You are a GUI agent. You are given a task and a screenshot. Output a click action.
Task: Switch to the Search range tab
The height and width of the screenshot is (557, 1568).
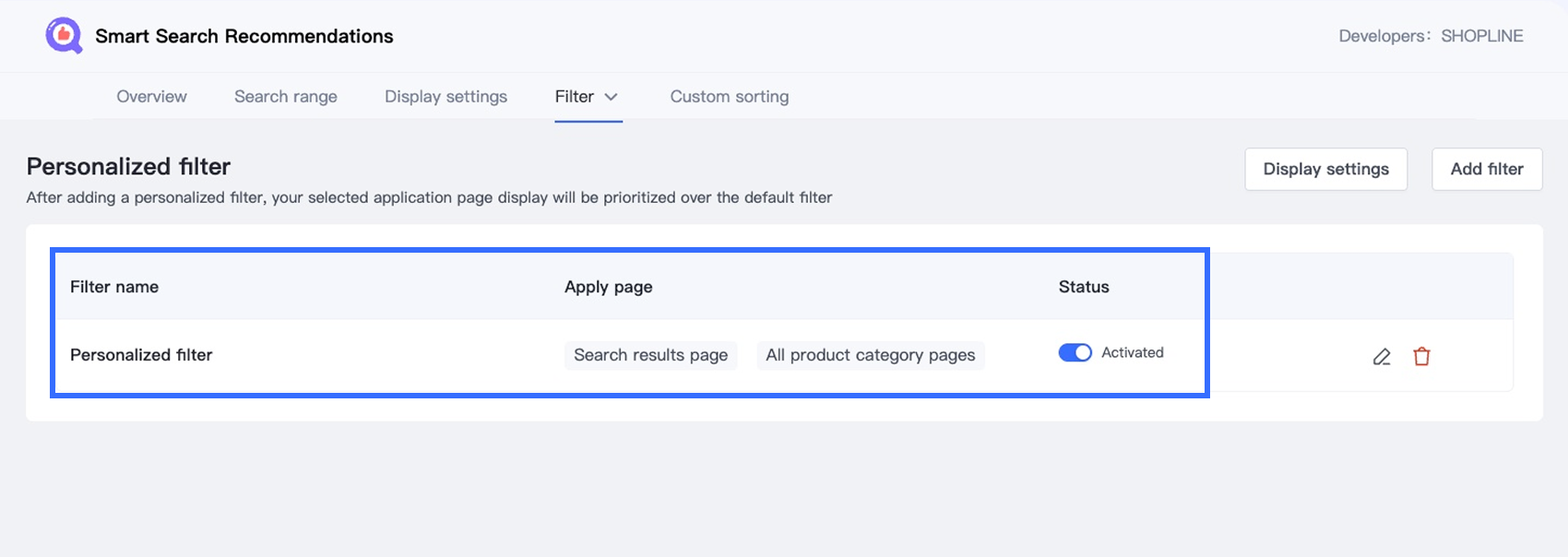pos(286,97)
